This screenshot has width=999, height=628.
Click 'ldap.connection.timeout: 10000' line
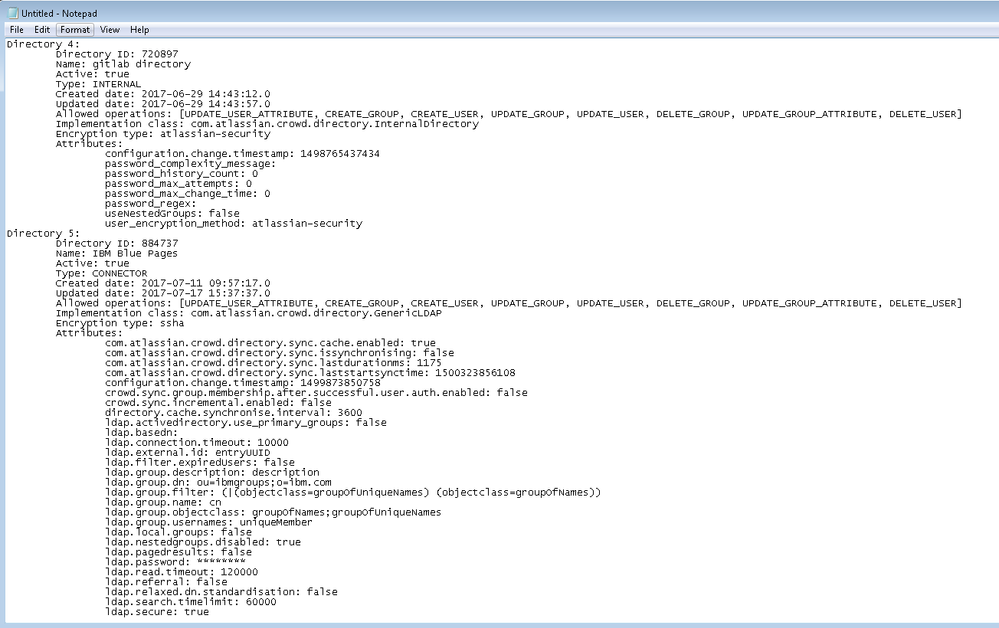click(x=196, y=443)
